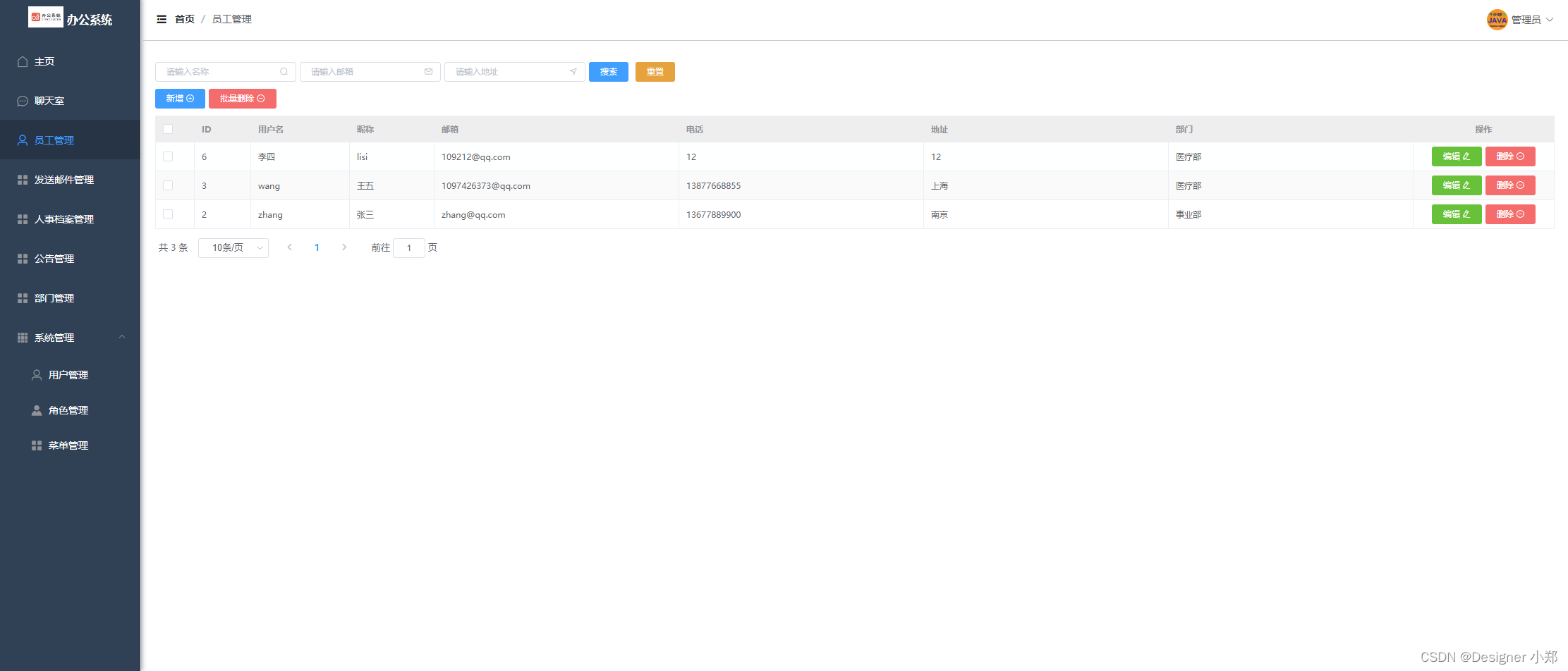Viewport: 1568px width, 671px height.
Task: Check the select-all checkbox in table header
Action: (x=168, y=129)
